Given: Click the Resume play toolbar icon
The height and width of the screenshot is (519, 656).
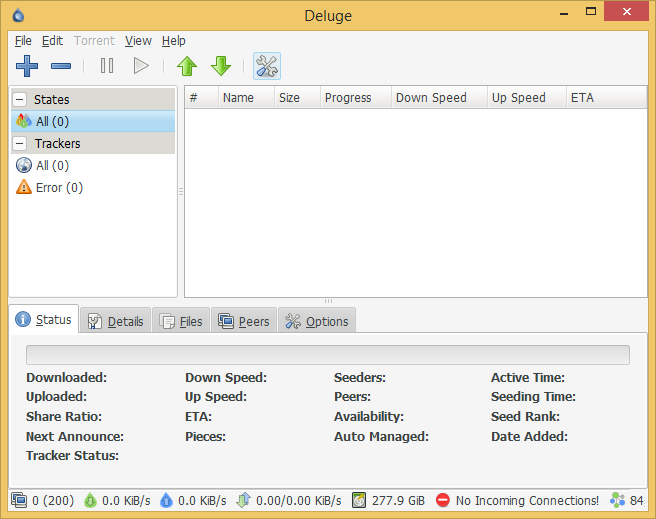Looking at the screenshot, I should [141, 66].
